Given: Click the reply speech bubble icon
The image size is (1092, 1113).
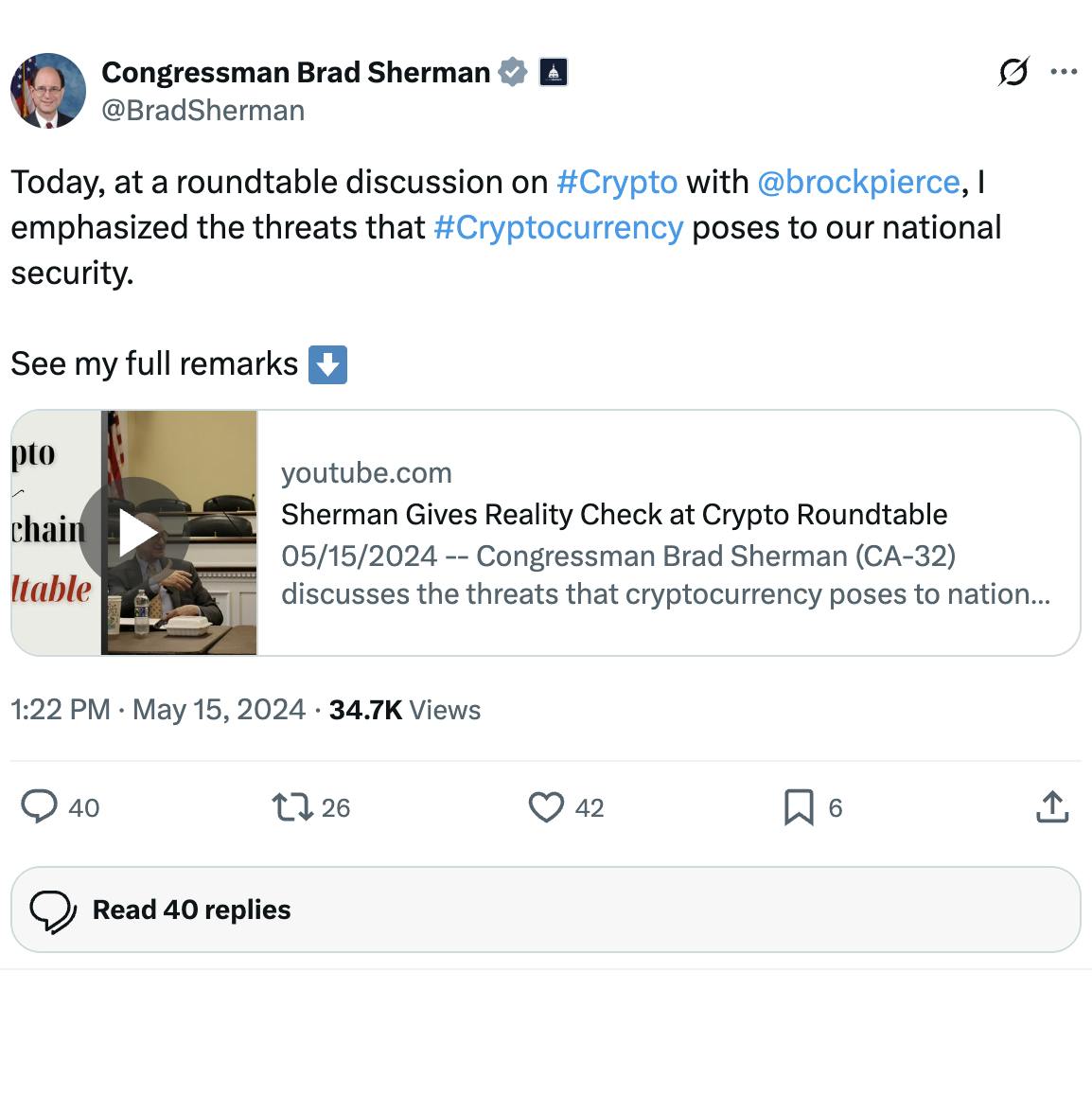Looking at the screenshot, I should pyautogui.click(x=40, y=807).
